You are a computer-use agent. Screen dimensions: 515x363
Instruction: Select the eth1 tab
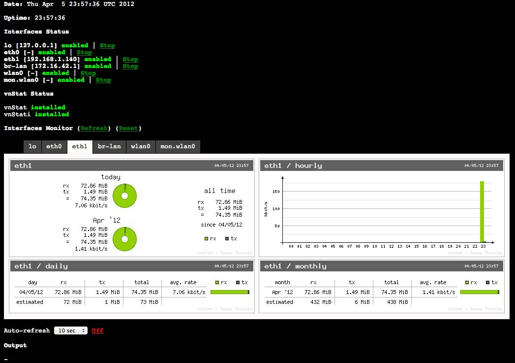point(80,147)
